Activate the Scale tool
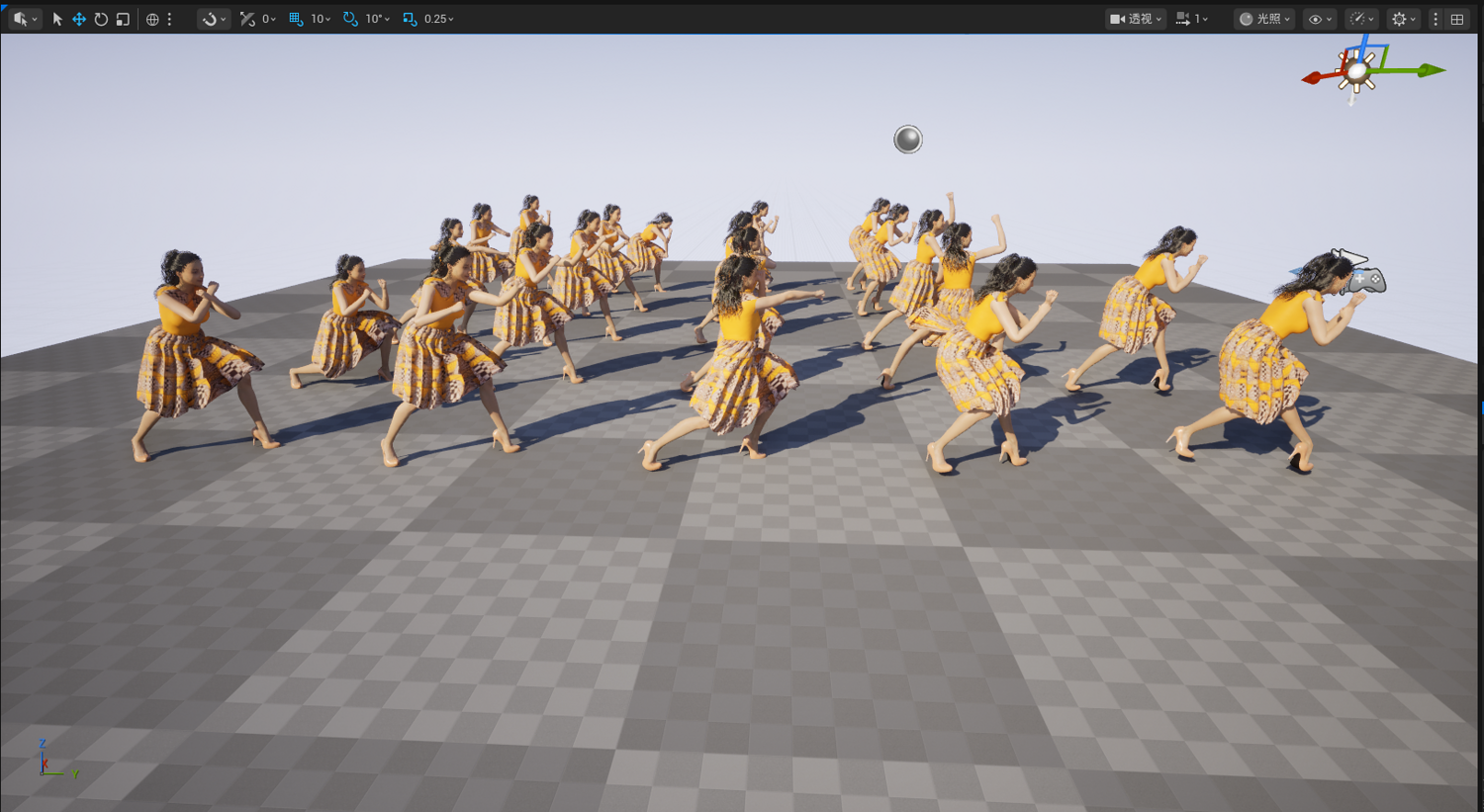Viewport: 1484px width, 812px height. point(123,19)
